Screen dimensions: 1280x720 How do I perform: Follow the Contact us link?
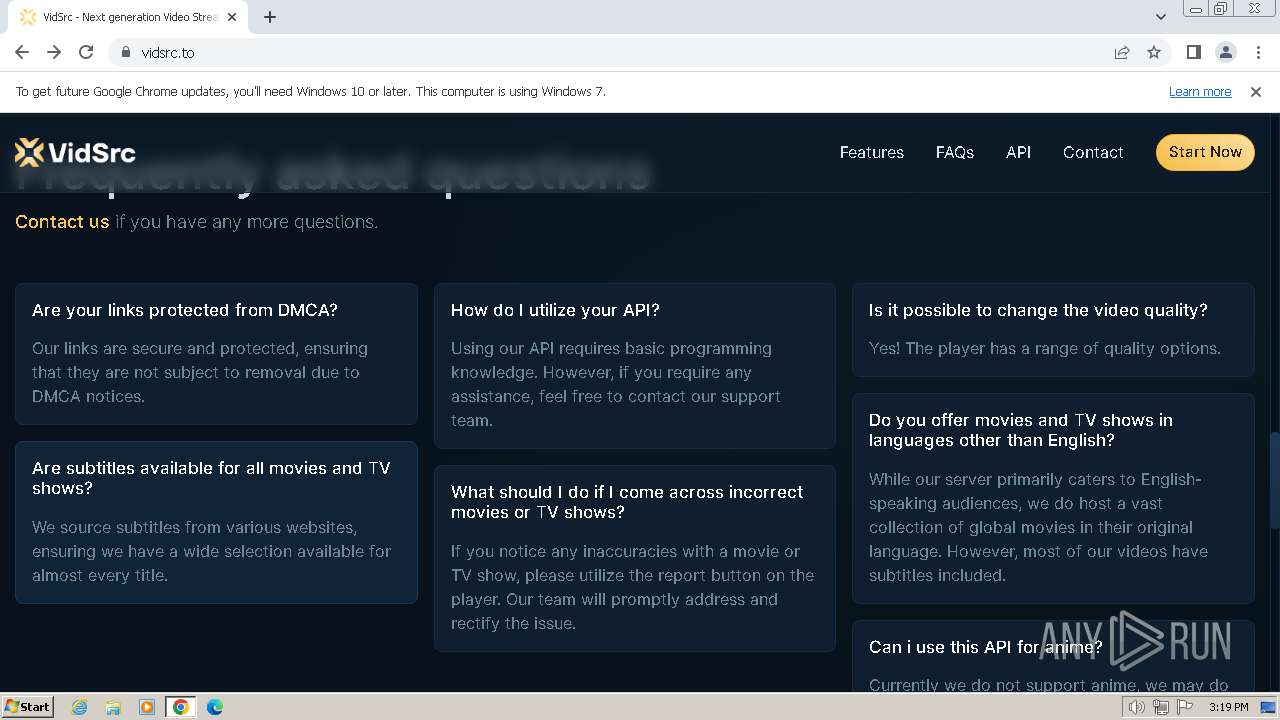(62, 222)
